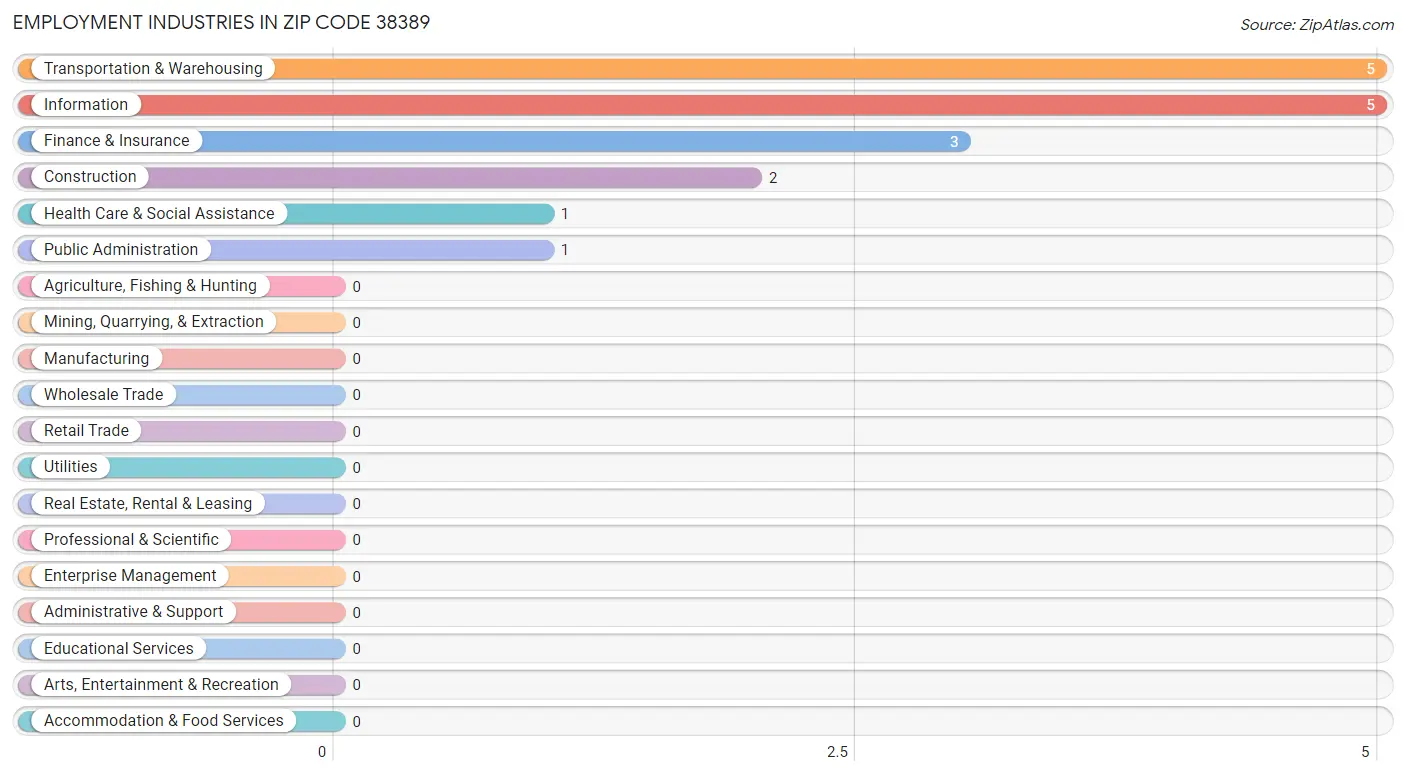
Task: Select the Public Administration label
Action: click(x=121, y=249)
